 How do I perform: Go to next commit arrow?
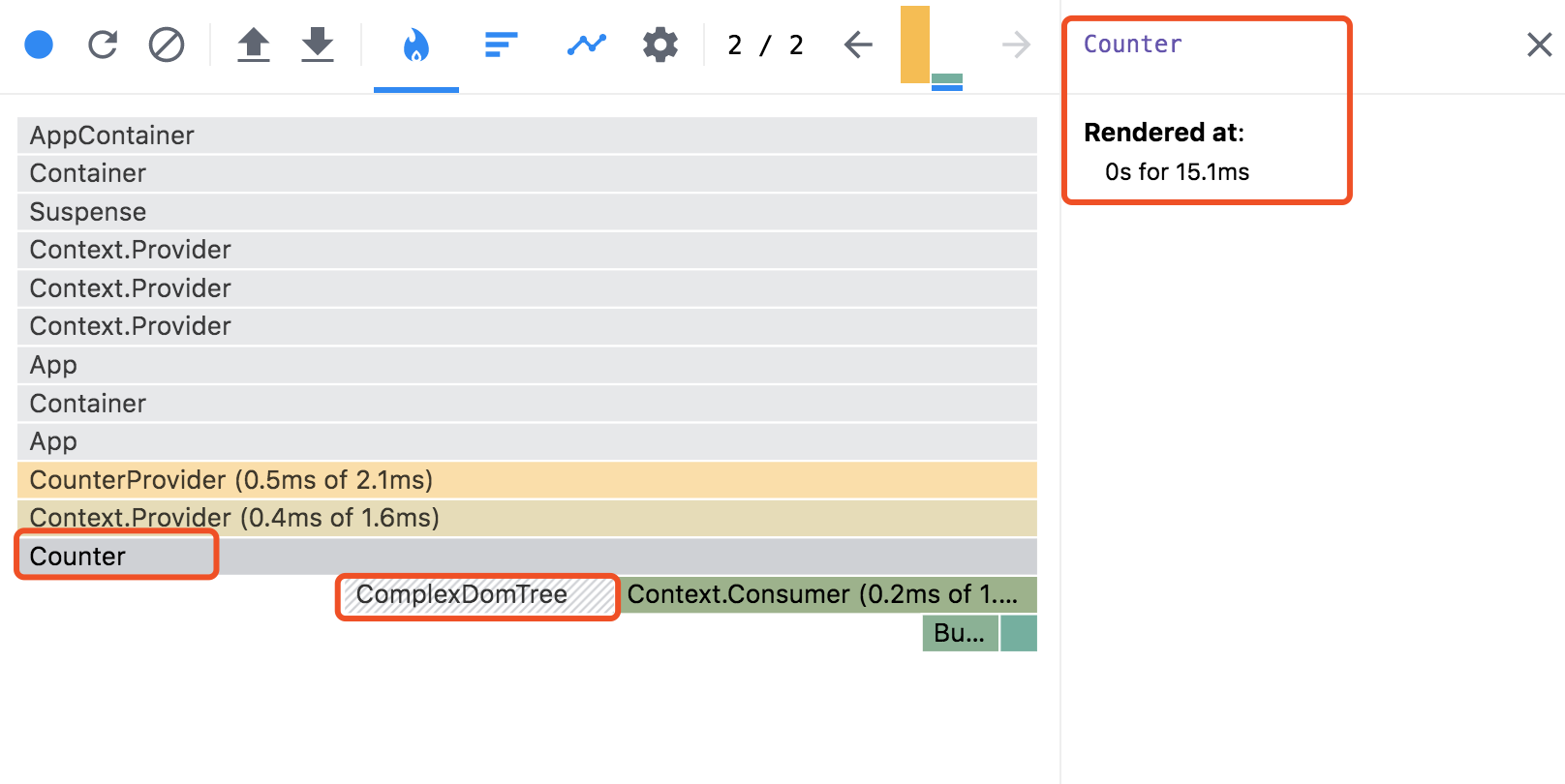[1016, 45]
